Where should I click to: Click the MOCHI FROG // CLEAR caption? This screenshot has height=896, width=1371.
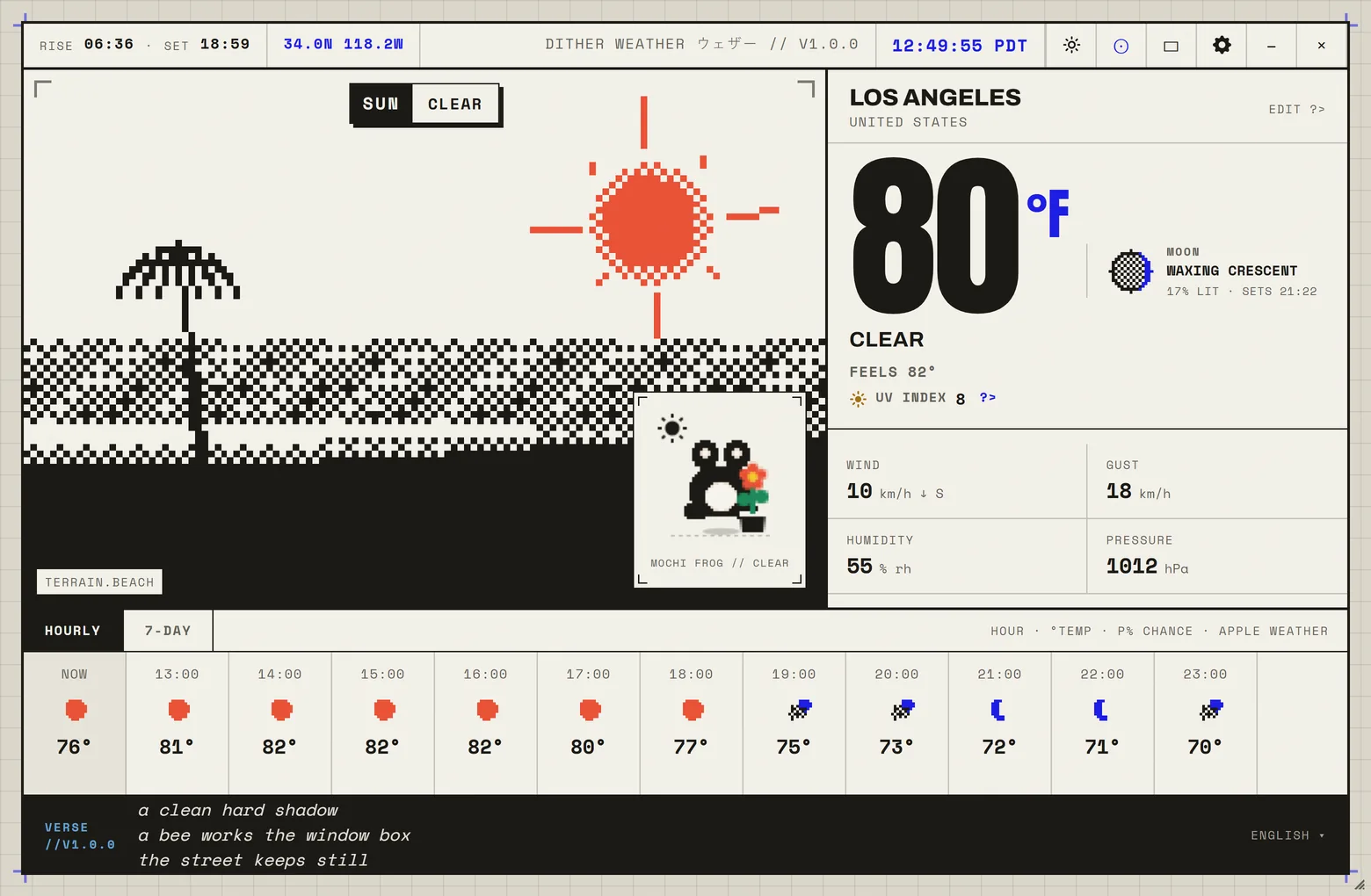[720, 563]
